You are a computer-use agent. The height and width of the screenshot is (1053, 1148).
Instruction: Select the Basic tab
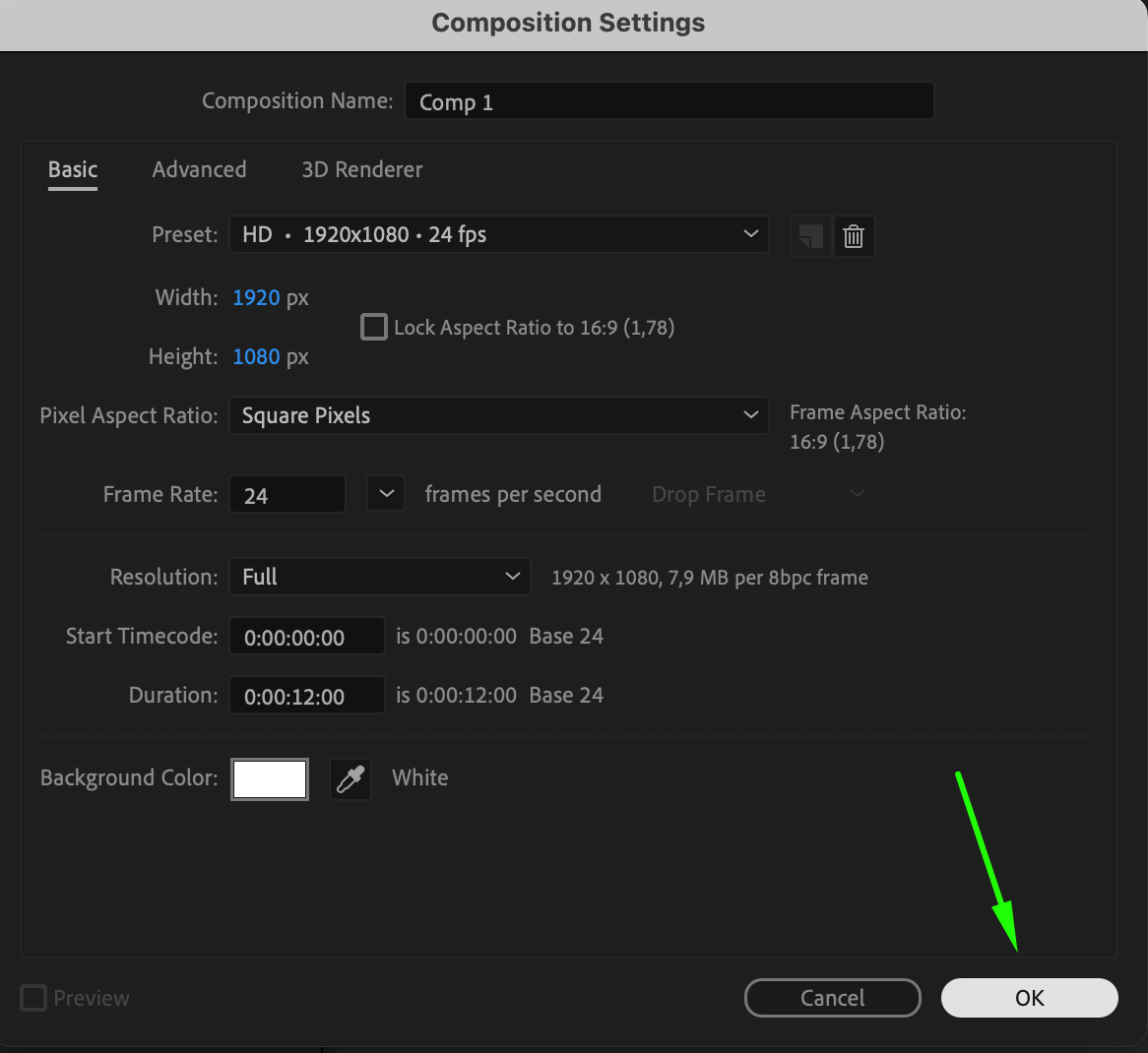73,169
